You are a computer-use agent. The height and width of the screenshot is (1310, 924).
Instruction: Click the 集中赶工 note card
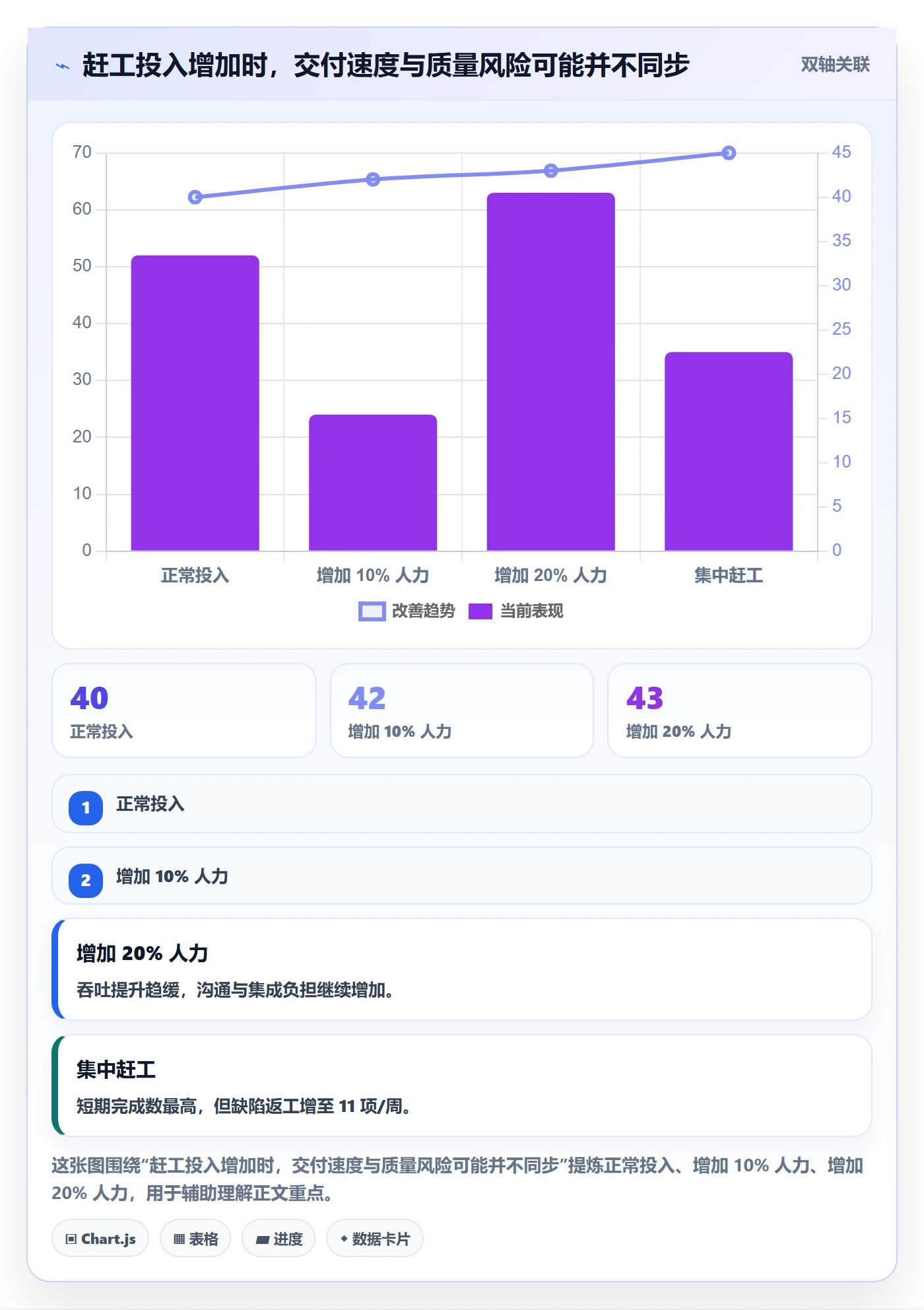[462, 1086]
